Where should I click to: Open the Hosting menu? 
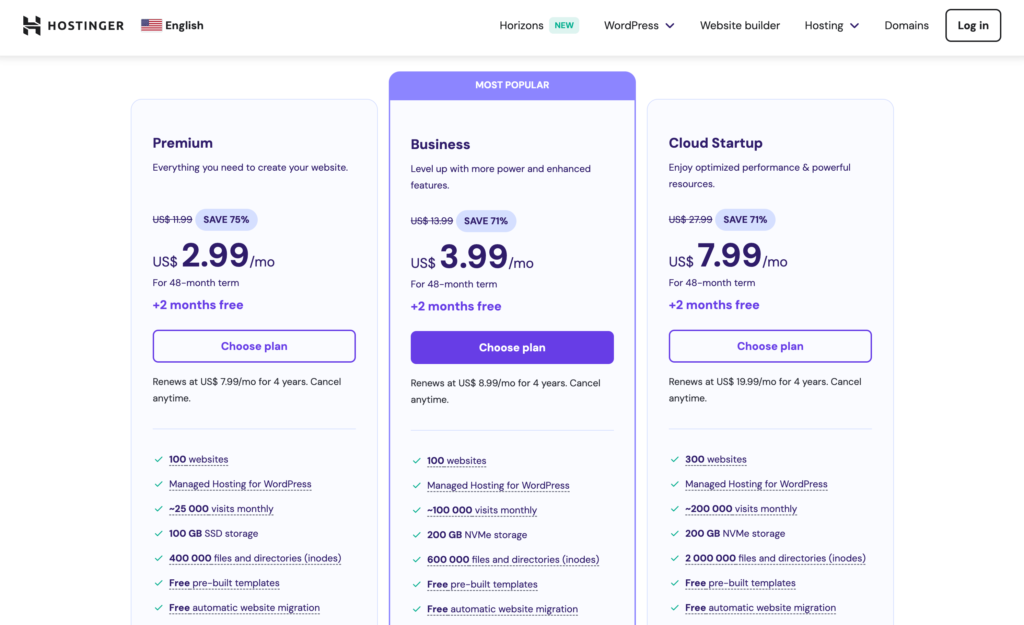tap(824, 25)
